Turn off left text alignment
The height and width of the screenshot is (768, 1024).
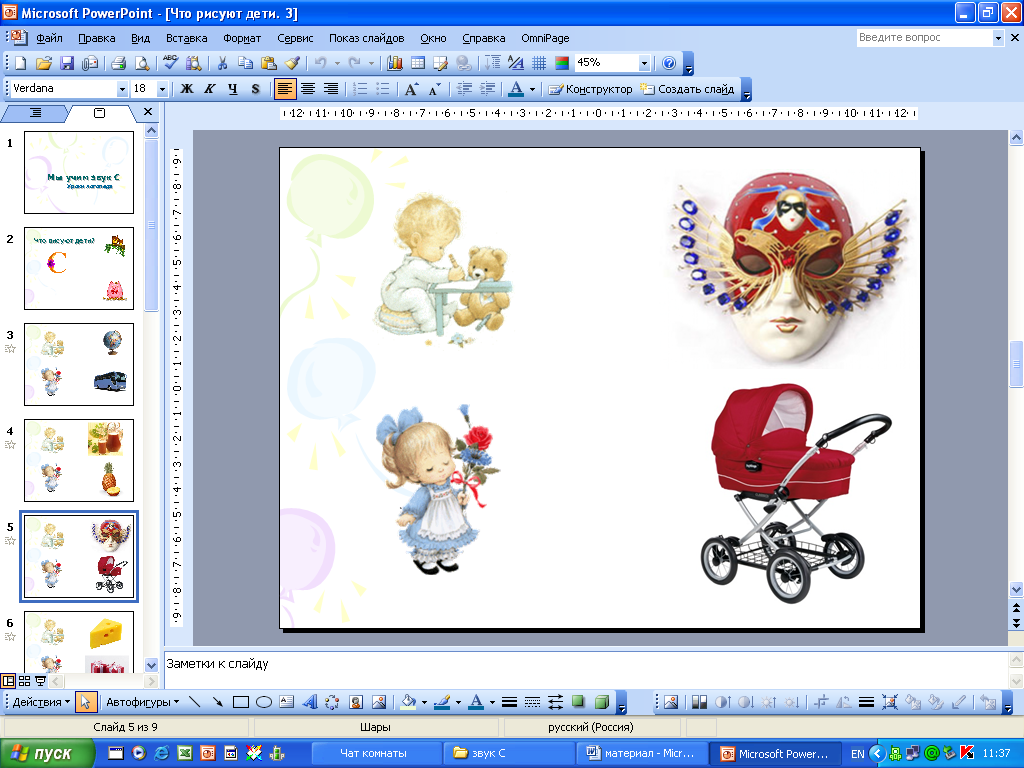(x=285, y=89)
